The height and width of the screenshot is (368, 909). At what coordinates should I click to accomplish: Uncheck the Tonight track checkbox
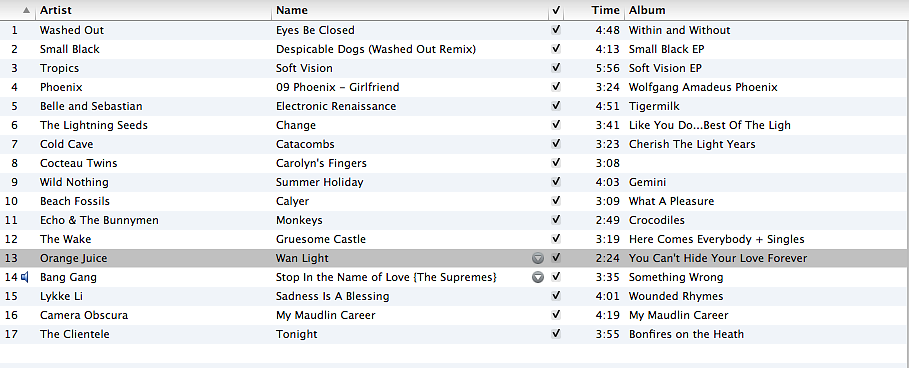tap(557, 334)
